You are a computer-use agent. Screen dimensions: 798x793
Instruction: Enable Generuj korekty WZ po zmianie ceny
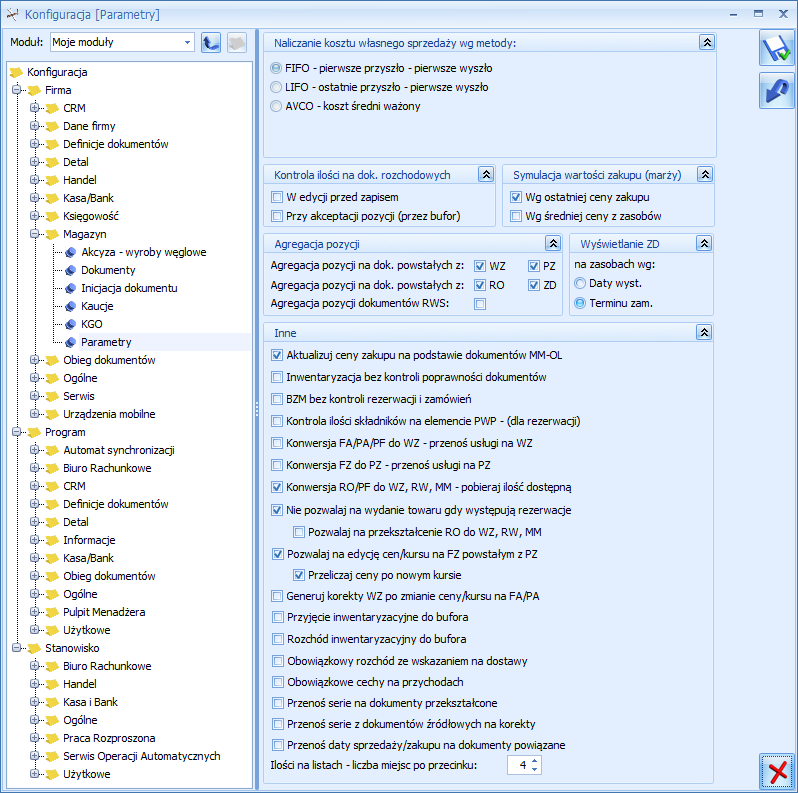pyautogui.click(x=277, y=596)
